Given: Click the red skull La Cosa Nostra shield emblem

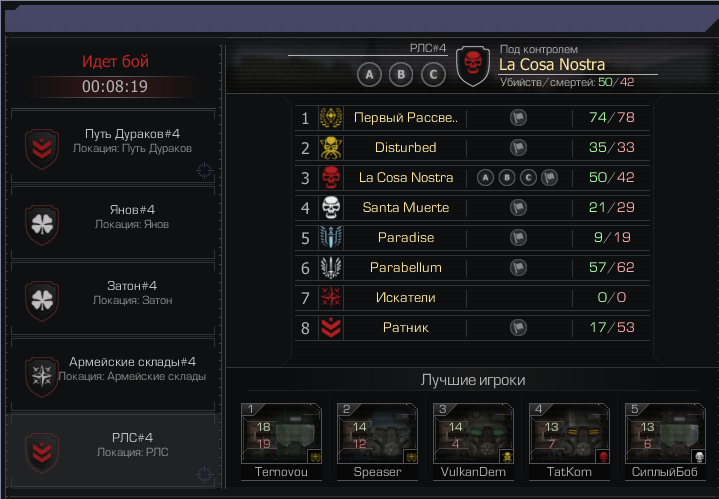Looking at the screenshot, I should click(x=473, y=66).
